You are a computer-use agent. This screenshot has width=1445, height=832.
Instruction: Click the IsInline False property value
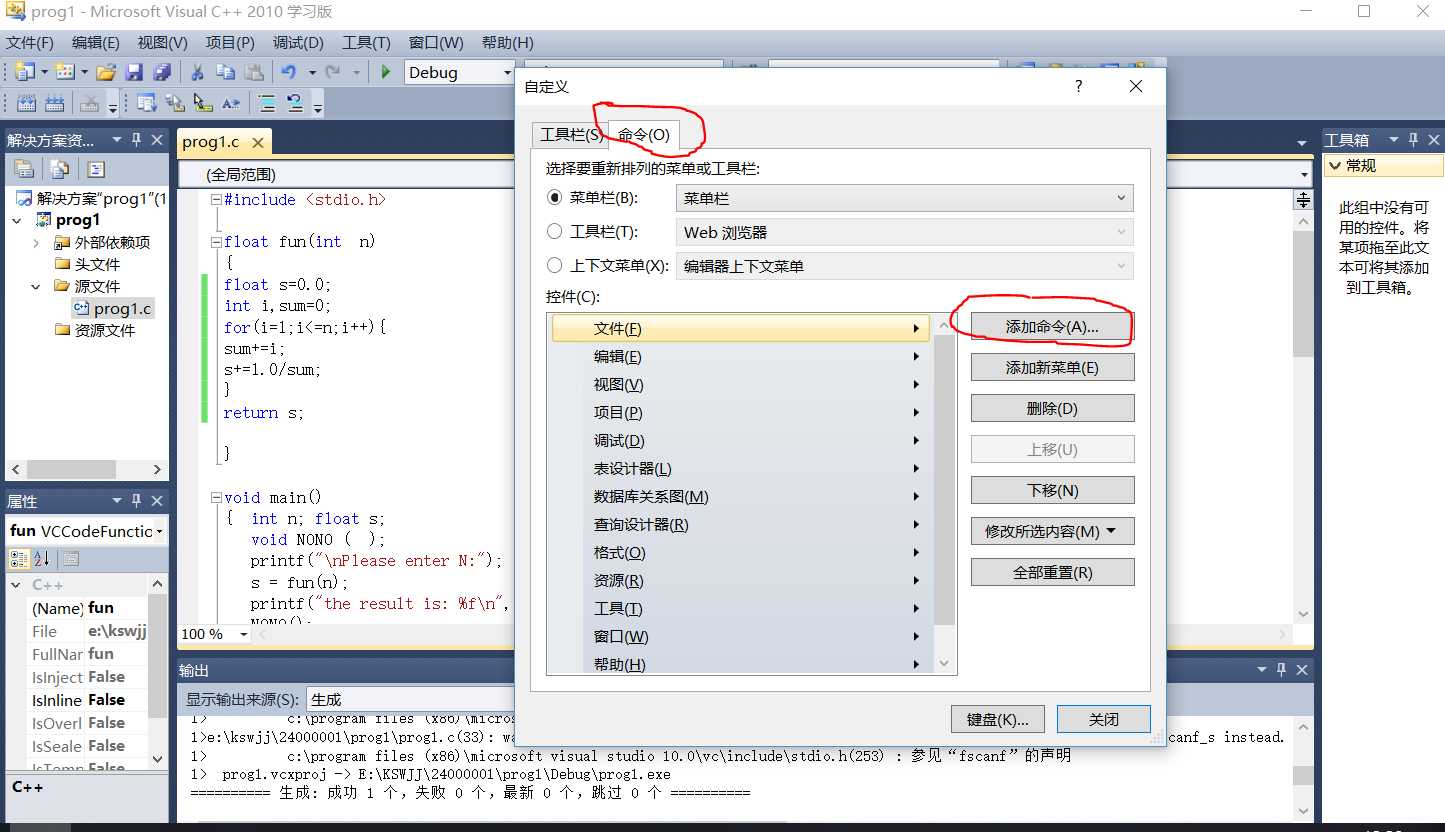point(116,700)
